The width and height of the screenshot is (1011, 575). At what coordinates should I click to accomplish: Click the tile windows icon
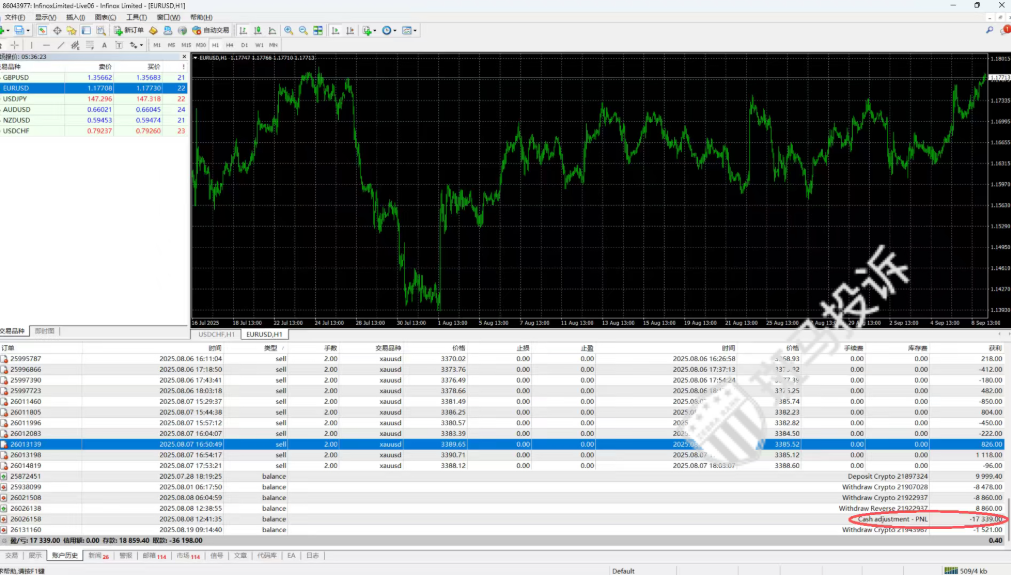(x=316, y=30)
